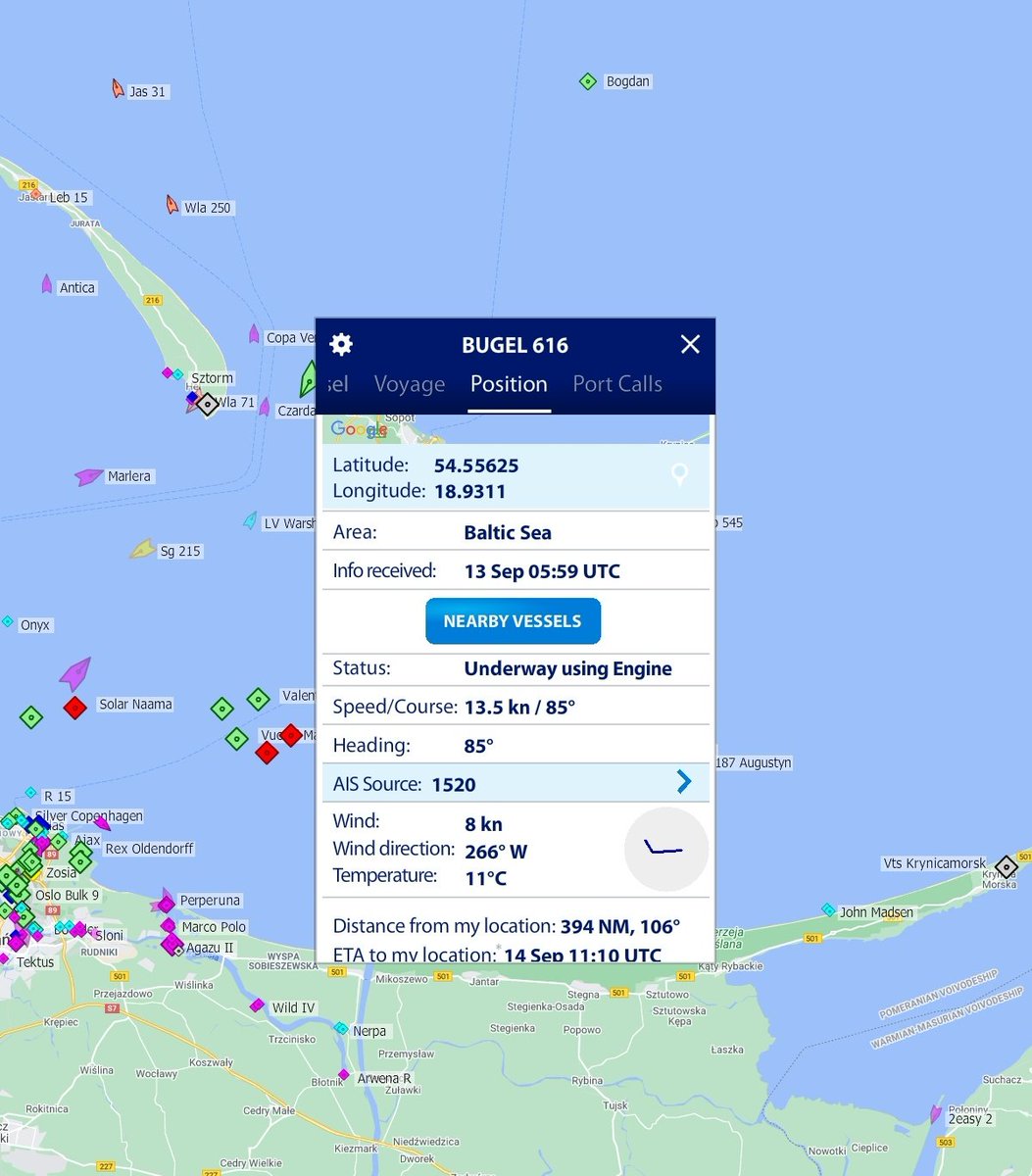Select the Jas 31 vessel marker
This screenshot has height=1176, width=1032.
click(118, 89)
